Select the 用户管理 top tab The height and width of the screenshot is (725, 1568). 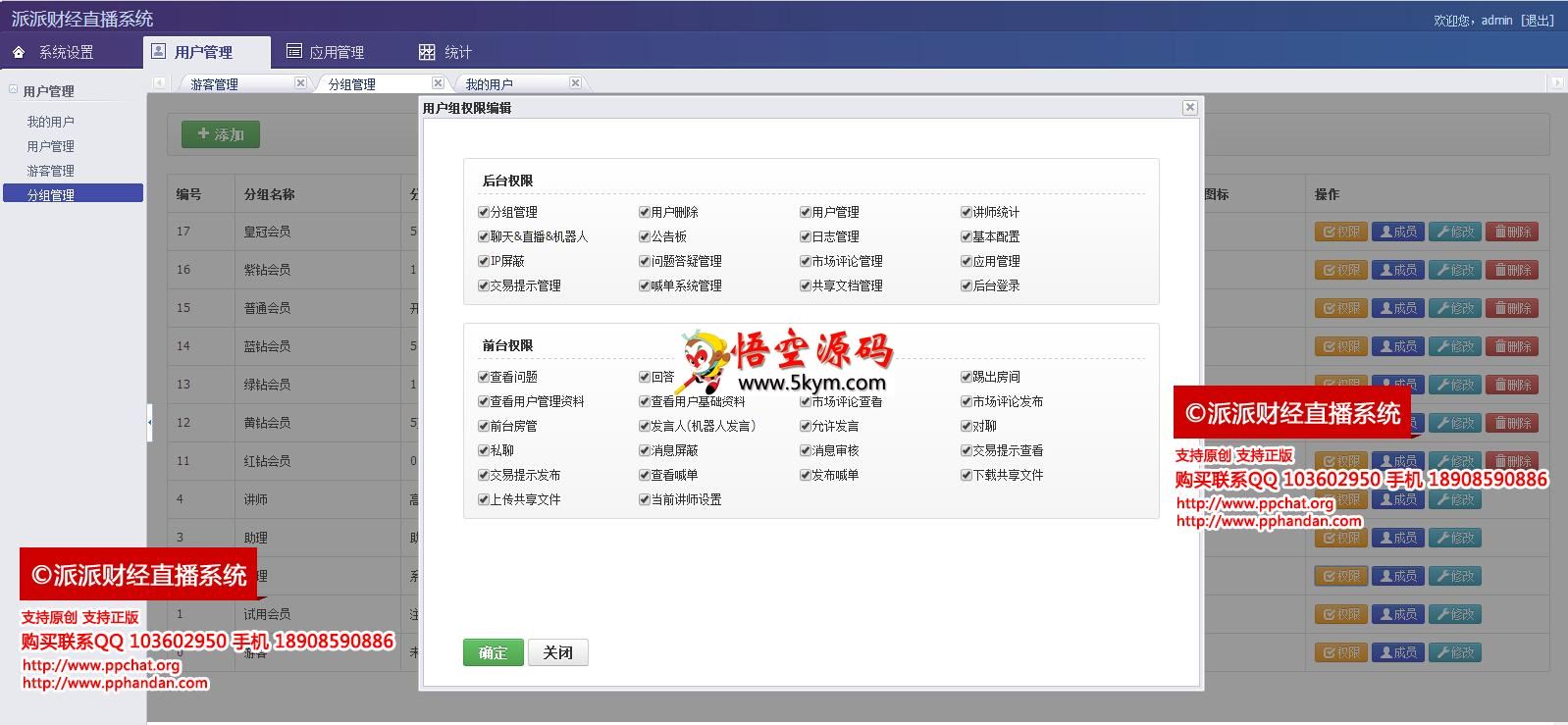[x=204, y=52]
